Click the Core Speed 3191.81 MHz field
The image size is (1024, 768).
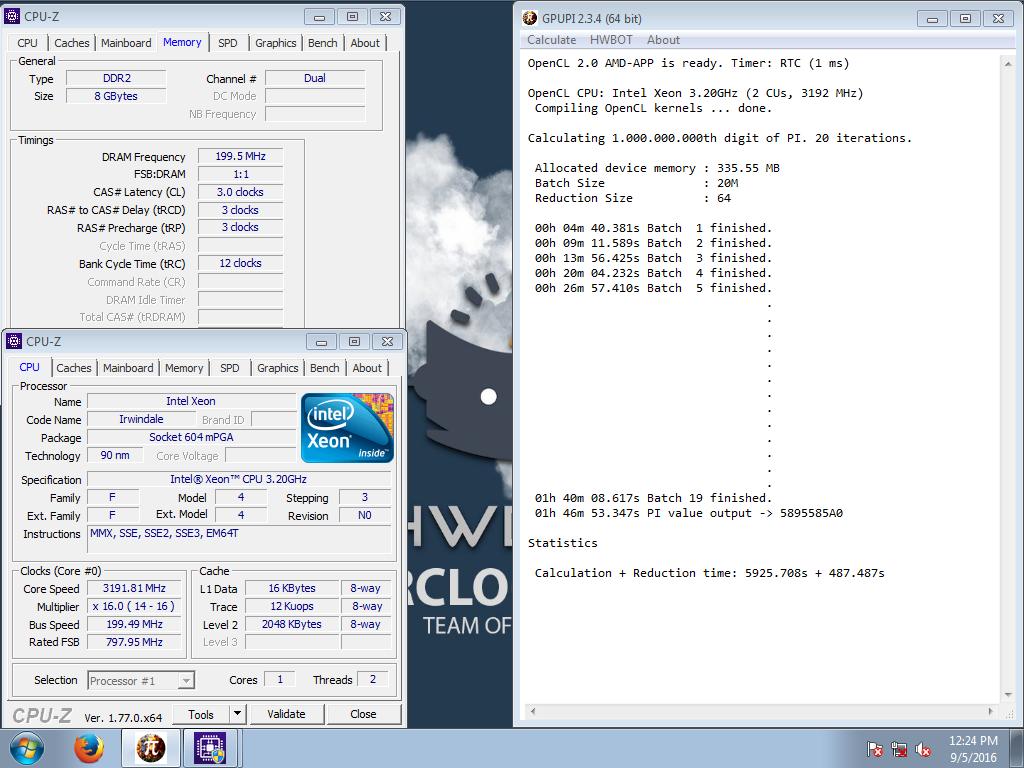pyautogui.click(x=135, y=588)
